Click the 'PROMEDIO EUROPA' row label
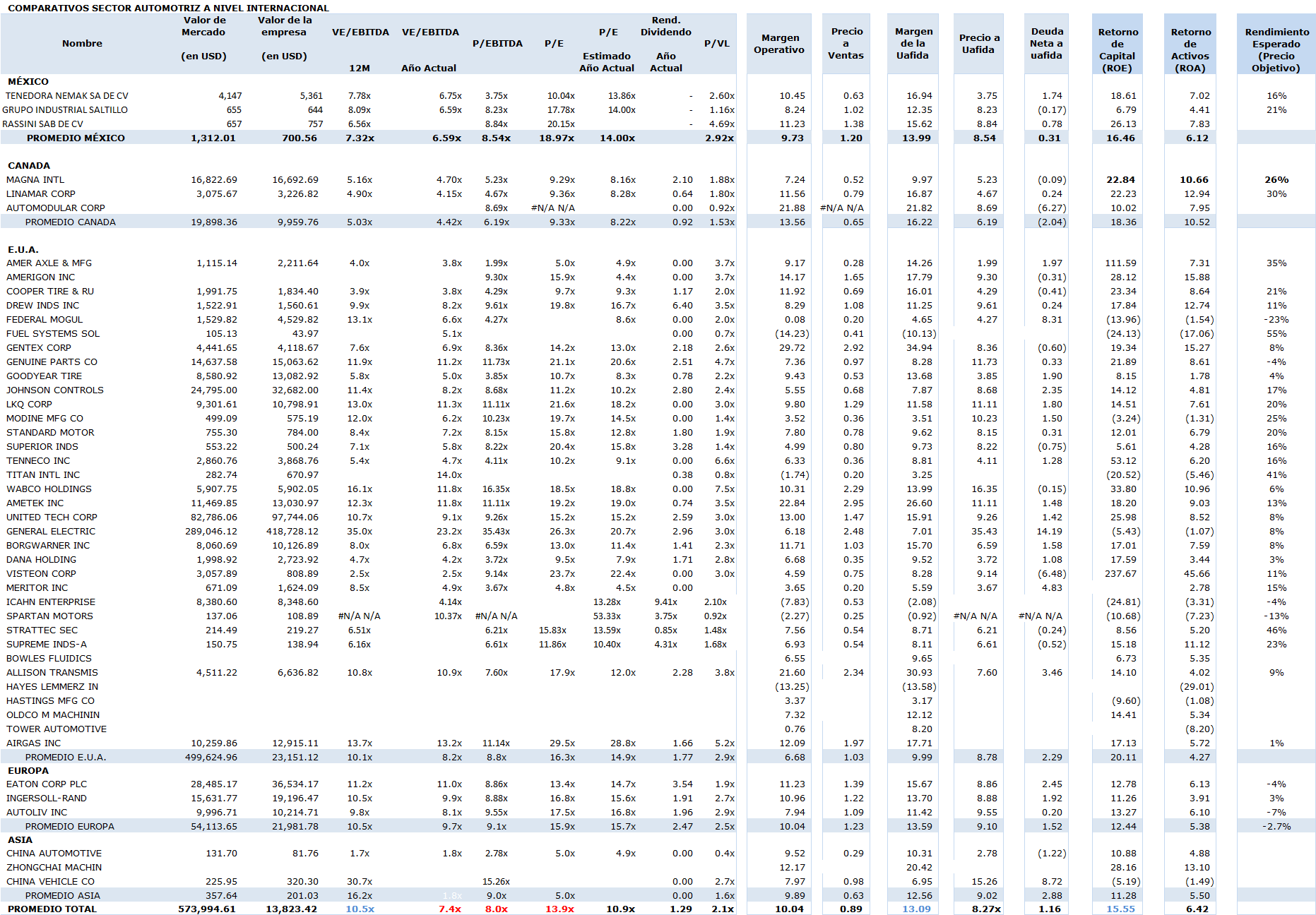 (x=70, y=827)
